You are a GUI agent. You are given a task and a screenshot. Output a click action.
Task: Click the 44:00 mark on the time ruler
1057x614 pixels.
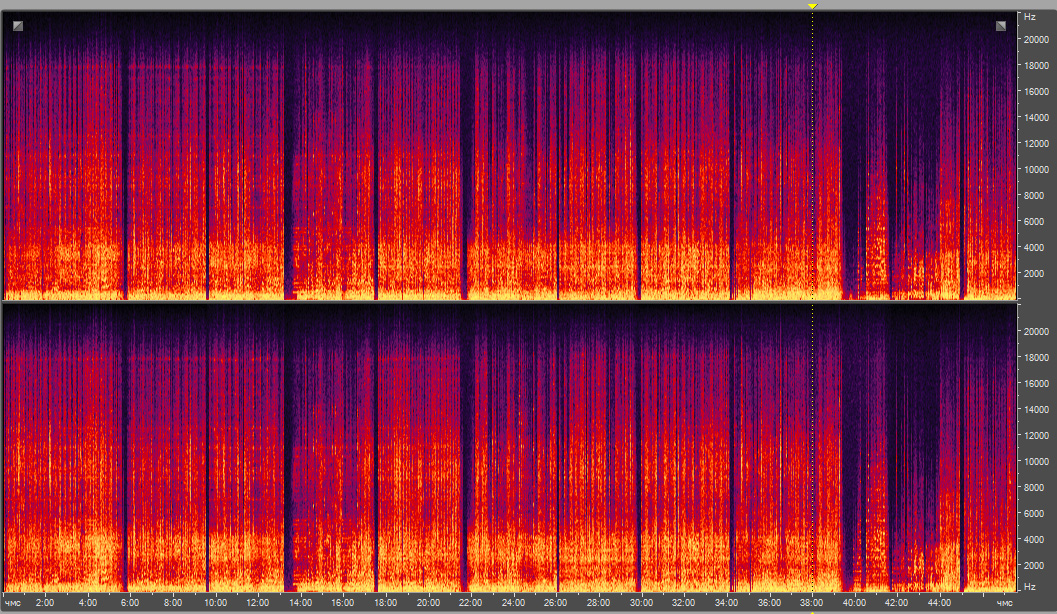[939, 603]
